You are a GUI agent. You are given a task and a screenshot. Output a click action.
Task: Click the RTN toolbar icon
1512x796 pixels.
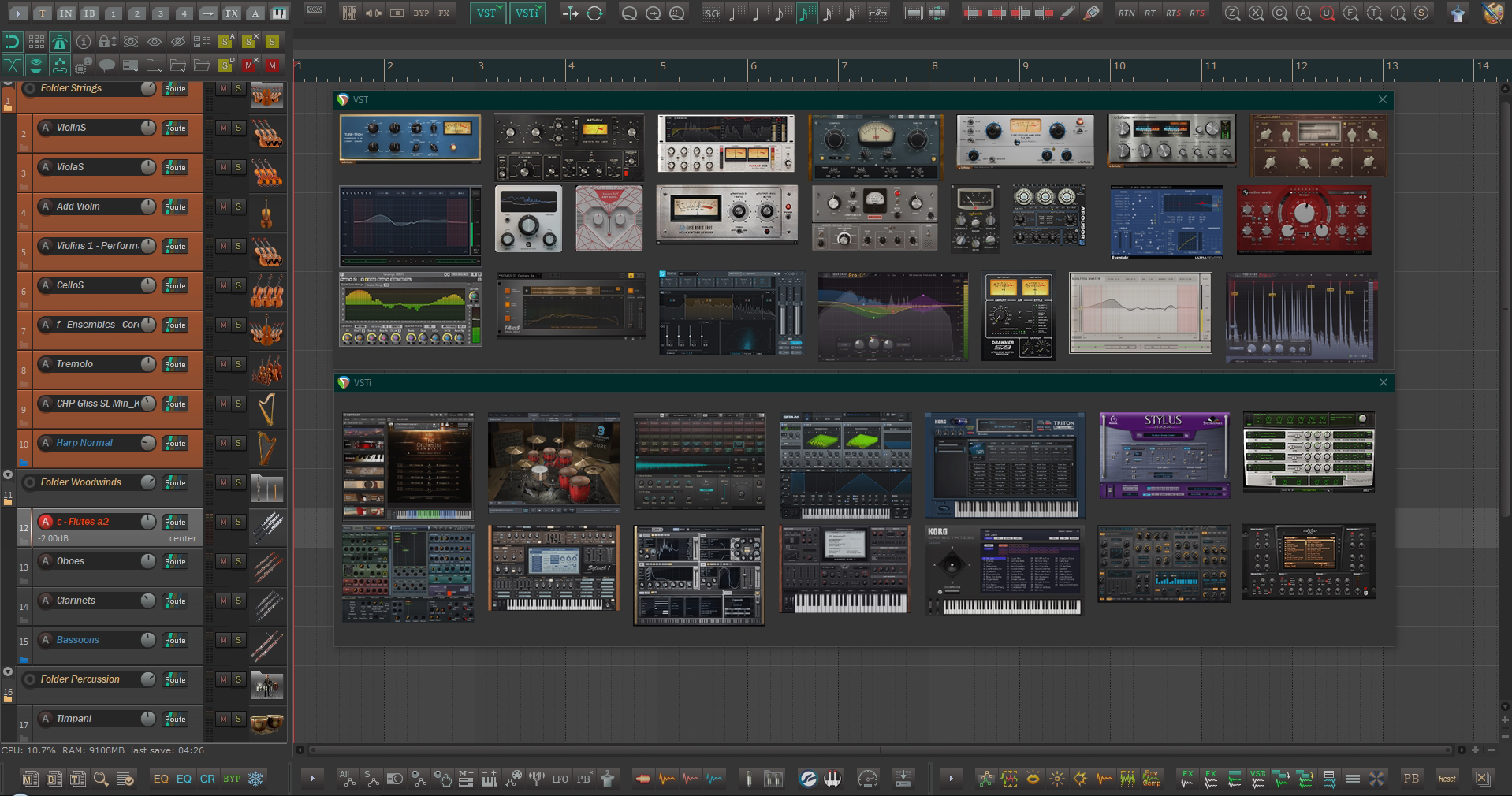(x=1127, y=13)
